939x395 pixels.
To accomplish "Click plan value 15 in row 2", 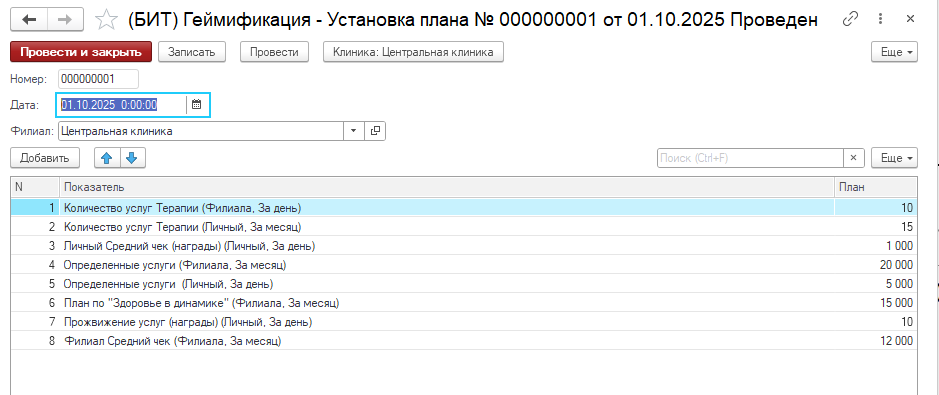I will click(x=908, y=227).
